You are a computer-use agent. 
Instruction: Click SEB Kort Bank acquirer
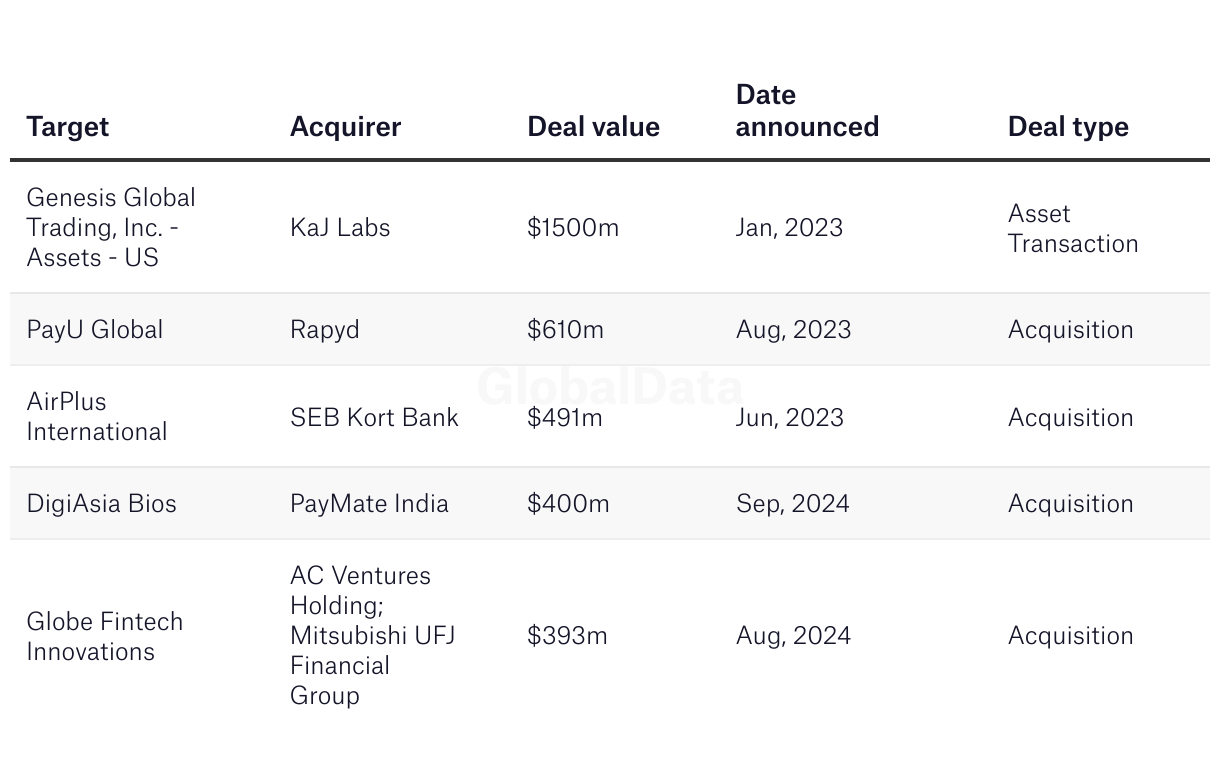click(x=374, y=417)
